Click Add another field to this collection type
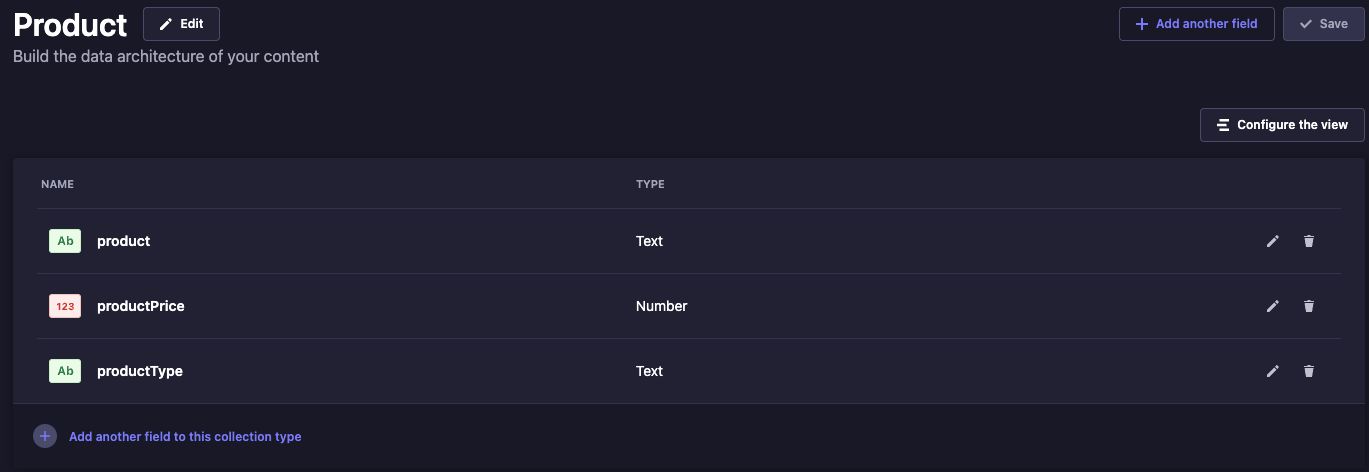Image resolution: width=1369 pixels, height=472 pixels. point(185,437)
